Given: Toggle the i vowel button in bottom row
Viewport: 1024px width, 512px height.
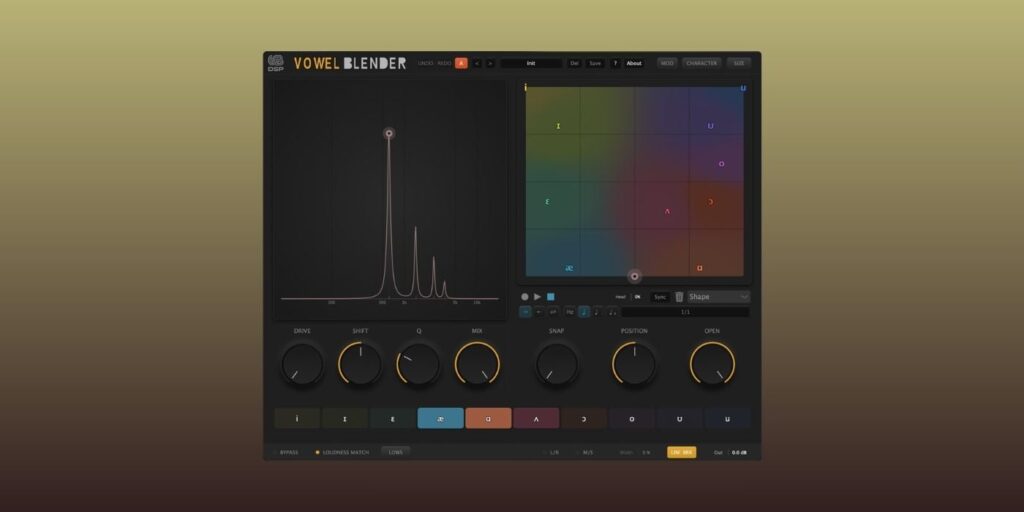Looking at the screenshot, I should click(297, 419).
